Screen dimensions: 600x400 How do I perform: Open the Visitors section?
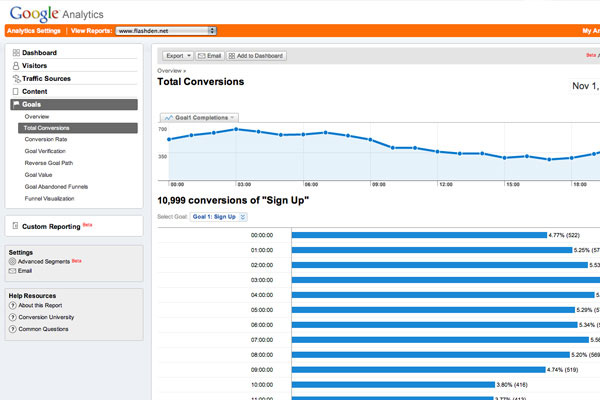(x=34, y=66)
